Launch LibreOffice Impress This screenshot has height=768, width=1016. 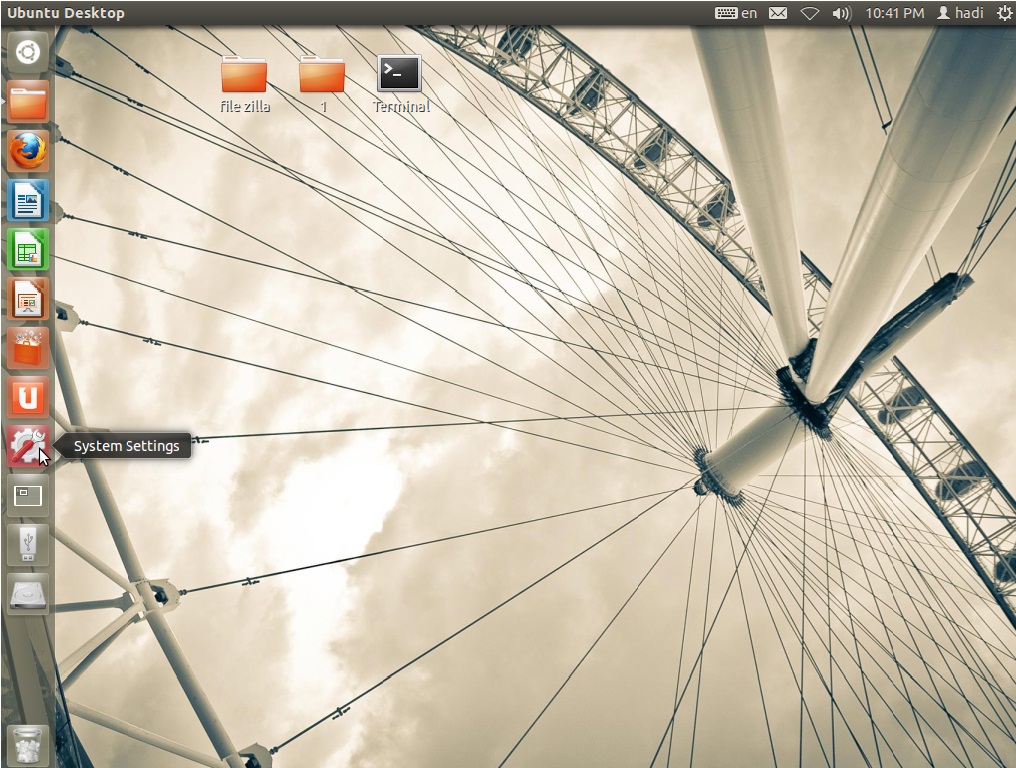[x=28, y=298]
